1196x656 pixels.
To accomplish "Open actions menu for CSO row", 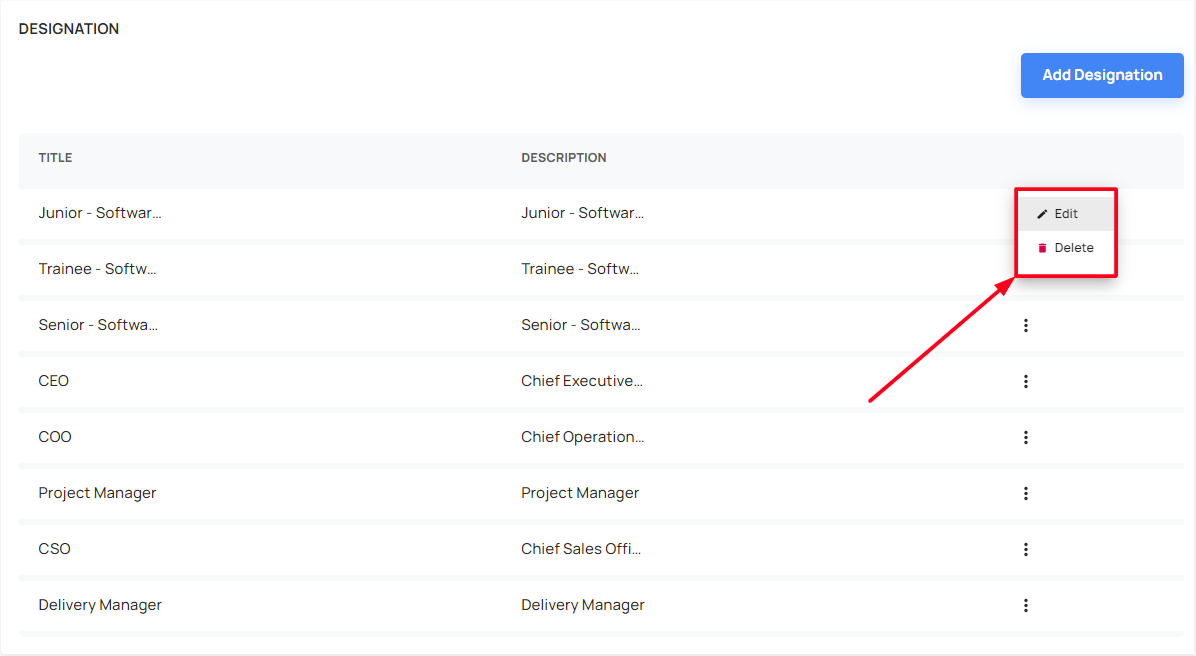I will pyautogui.click(x=1026, y=549).
